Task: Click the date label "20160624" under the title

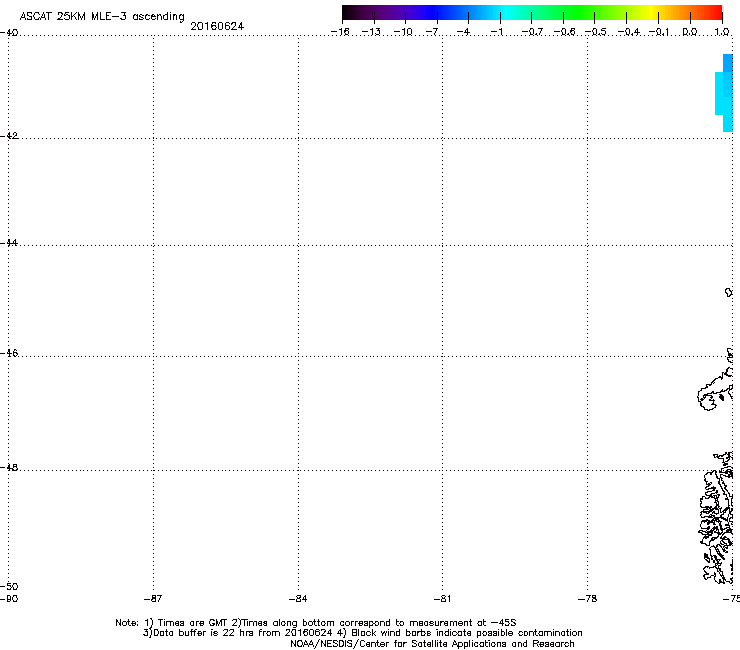Action: click(x=217, y=26)
